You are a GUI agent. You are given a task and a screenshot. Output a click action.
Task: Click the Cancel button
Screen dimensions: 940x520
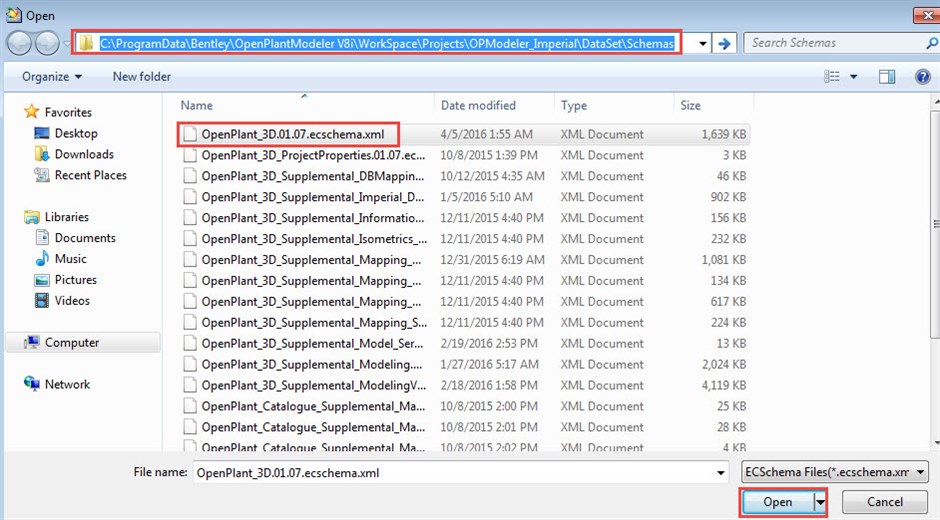[x=884, y=502]
